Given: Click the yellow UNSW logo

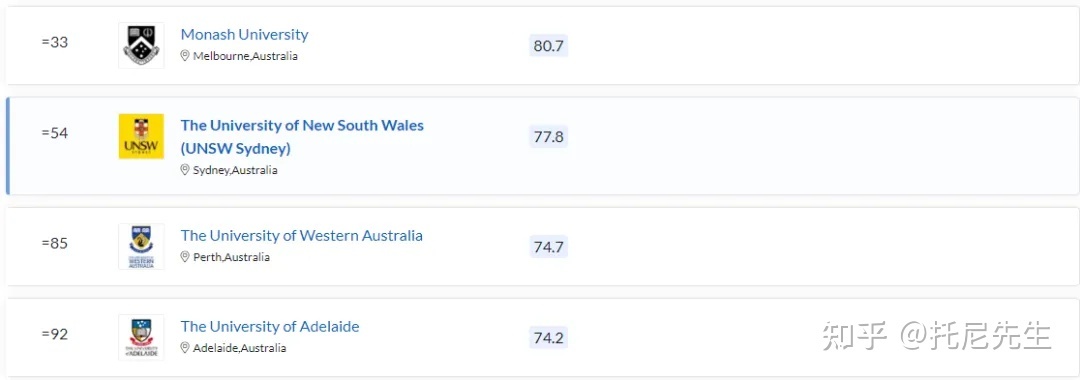Looking at the screenshot, I should (141, 136).
